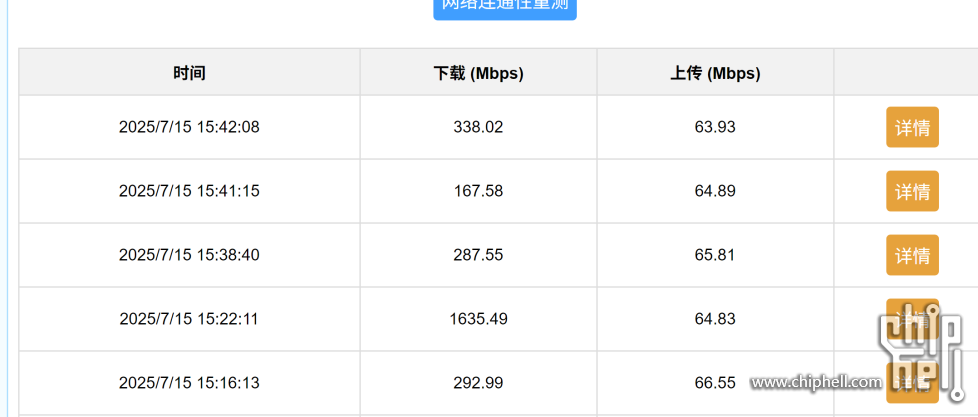Open 详情 for the 15:38:40 test

[912, 255]
